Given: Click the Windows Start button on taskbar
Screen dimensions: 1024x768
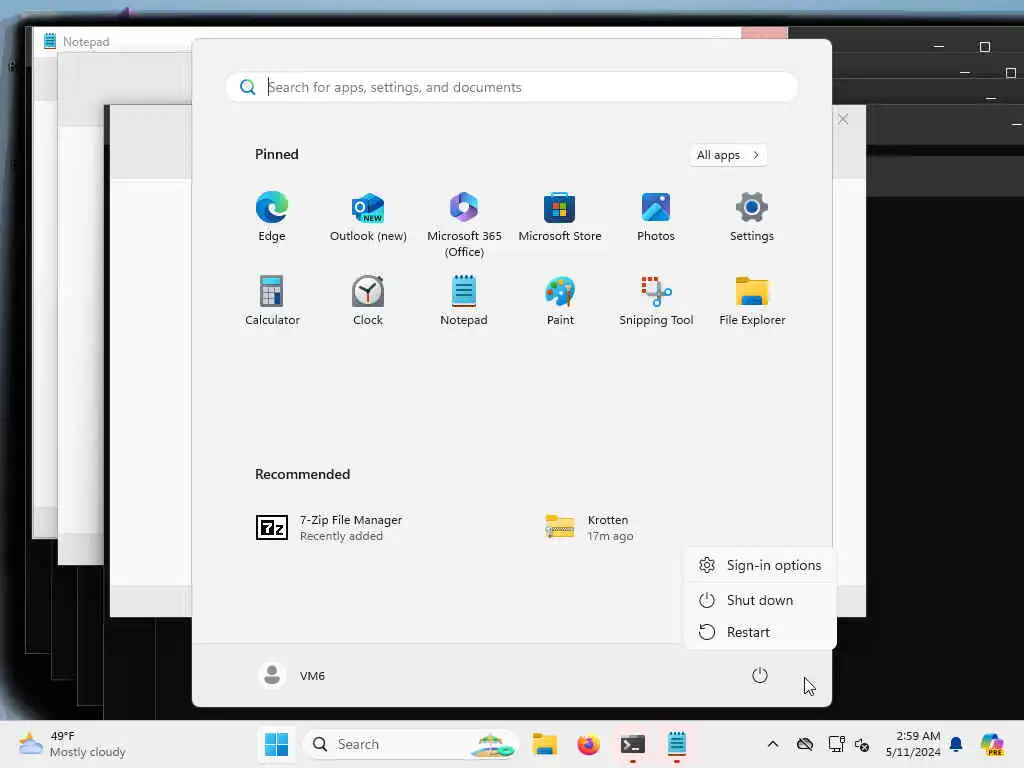Looking at the screenshot, I should coord(276,744).
